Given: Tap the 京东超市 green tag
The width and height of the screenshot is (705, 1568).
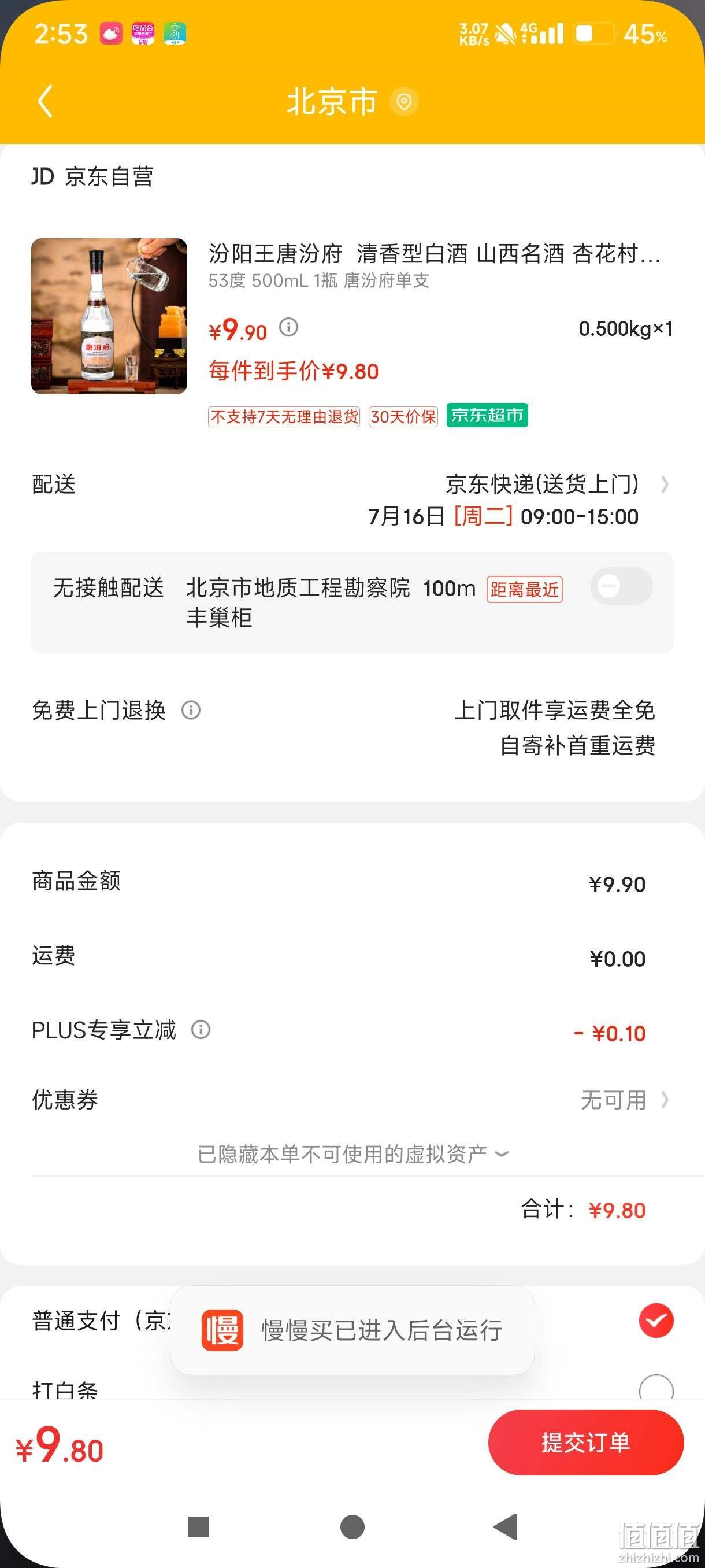Looking at the screenshot, I should [x=487, y=416].
